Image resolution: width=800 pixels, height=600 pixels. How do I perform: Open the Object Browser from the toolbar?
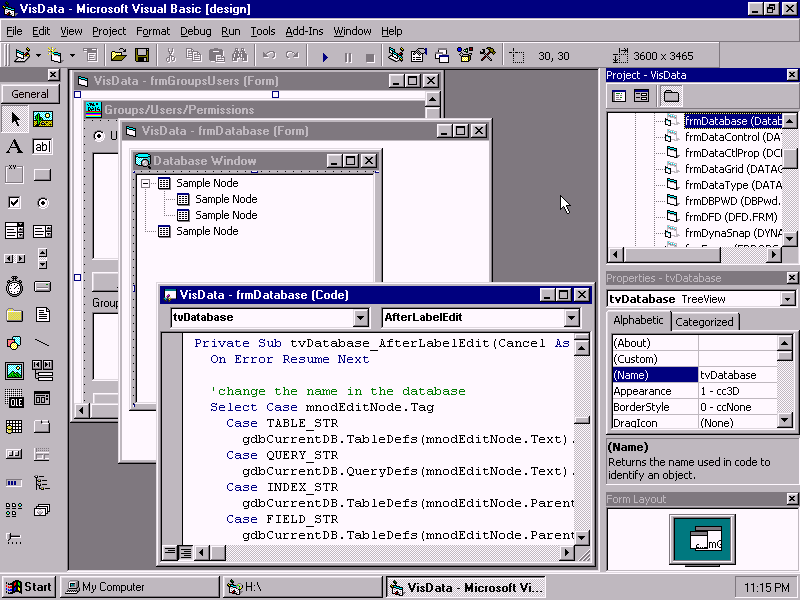click(465, 55)
